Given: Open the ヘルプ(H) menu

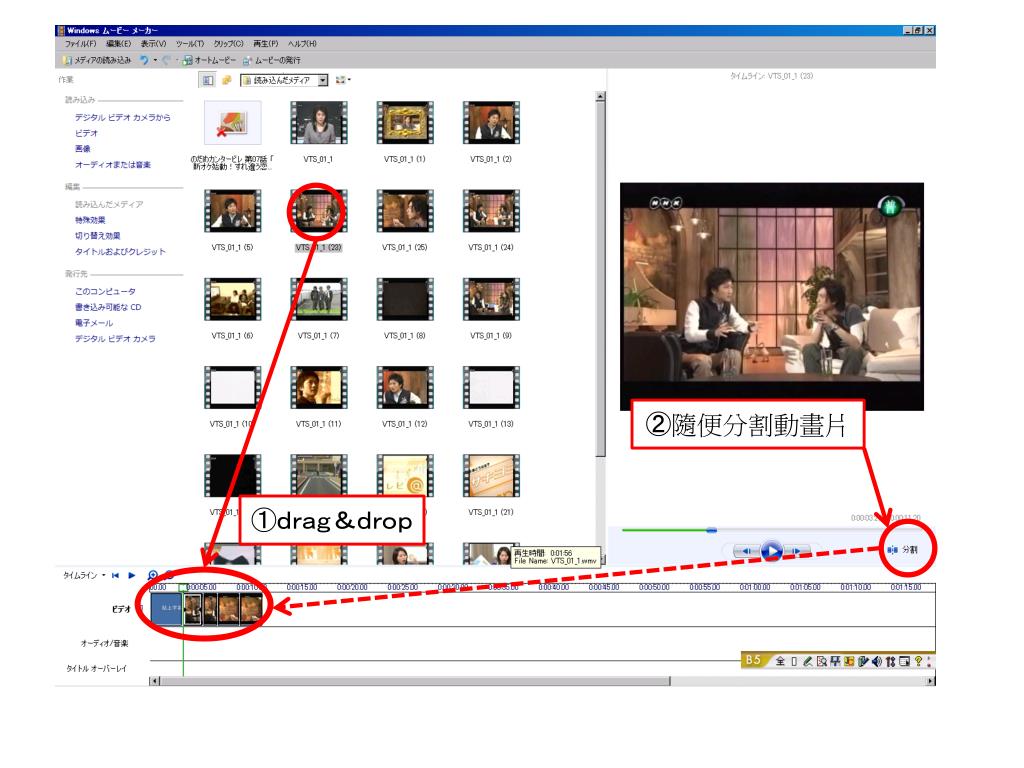Looking at the screenshot, I should tap(302, 44).
